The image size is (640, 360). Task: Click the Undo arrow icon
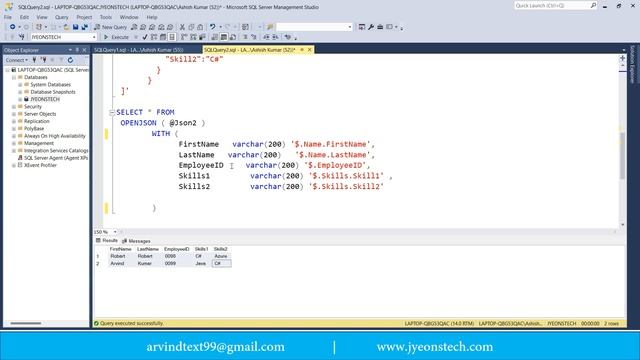click(x=213, y=27)
